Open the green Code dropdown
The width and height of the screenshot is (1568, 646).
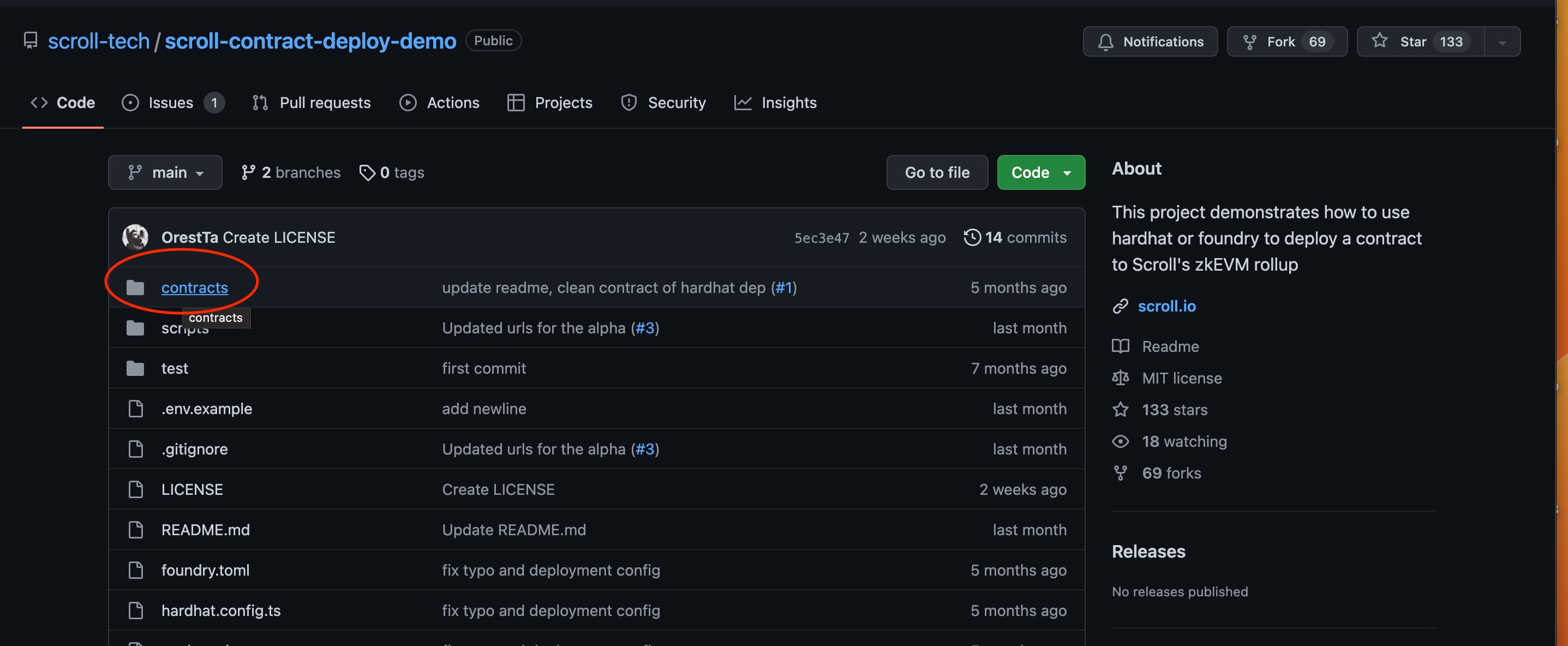1040,172
